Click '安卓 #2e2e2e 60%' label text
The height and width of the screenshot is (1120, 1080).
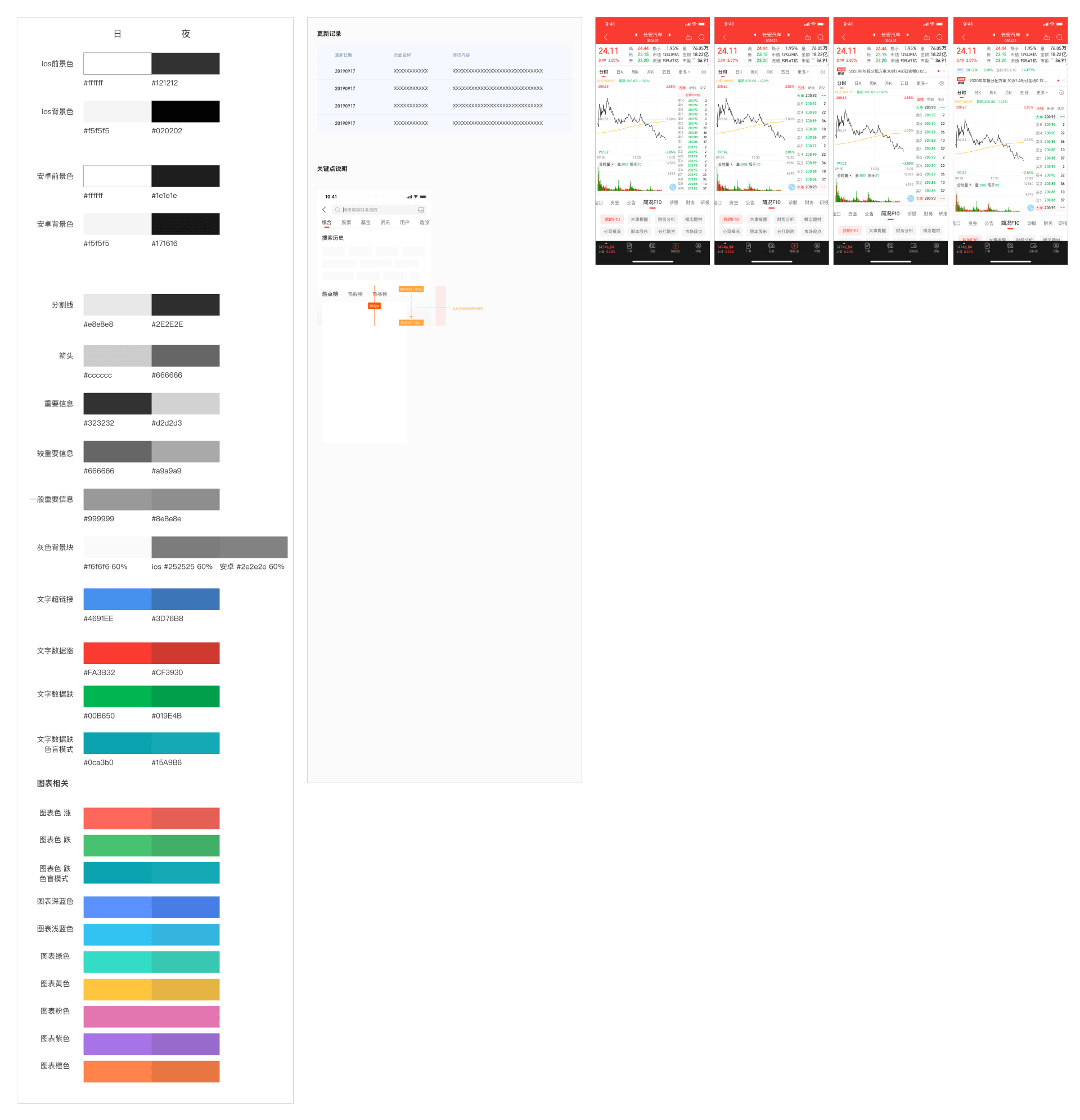(252, 567)
